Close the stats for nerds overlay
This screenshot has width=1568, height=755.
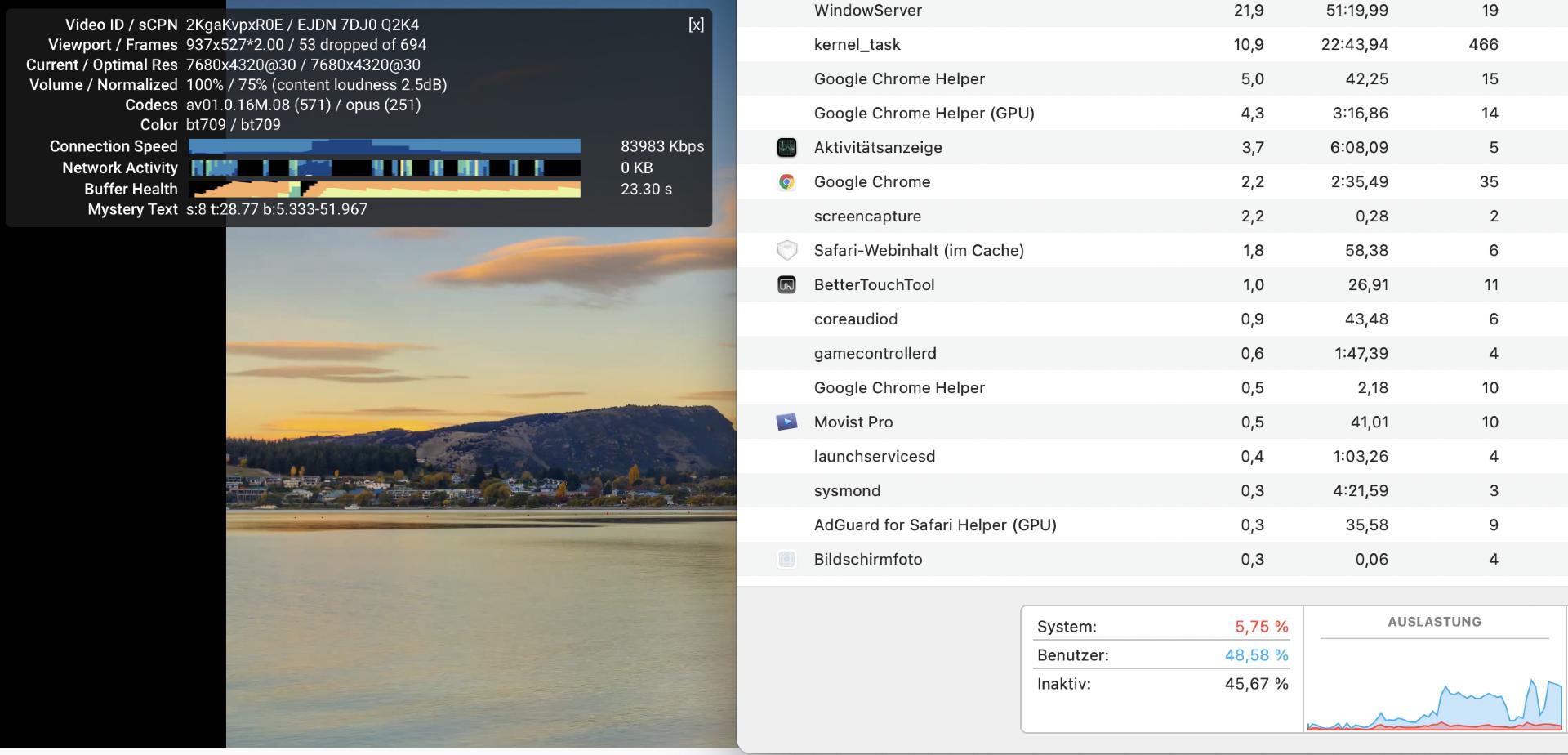[696, 25]
